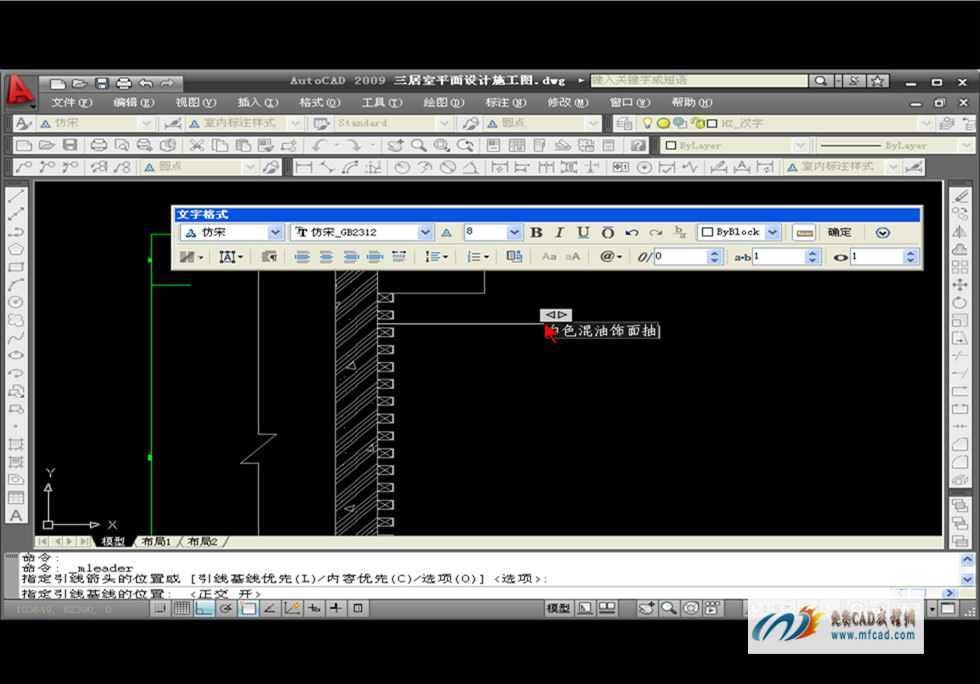Open the 标注 menu
The height and width of the screenshot is (684, 980).
tap(506, 103)
